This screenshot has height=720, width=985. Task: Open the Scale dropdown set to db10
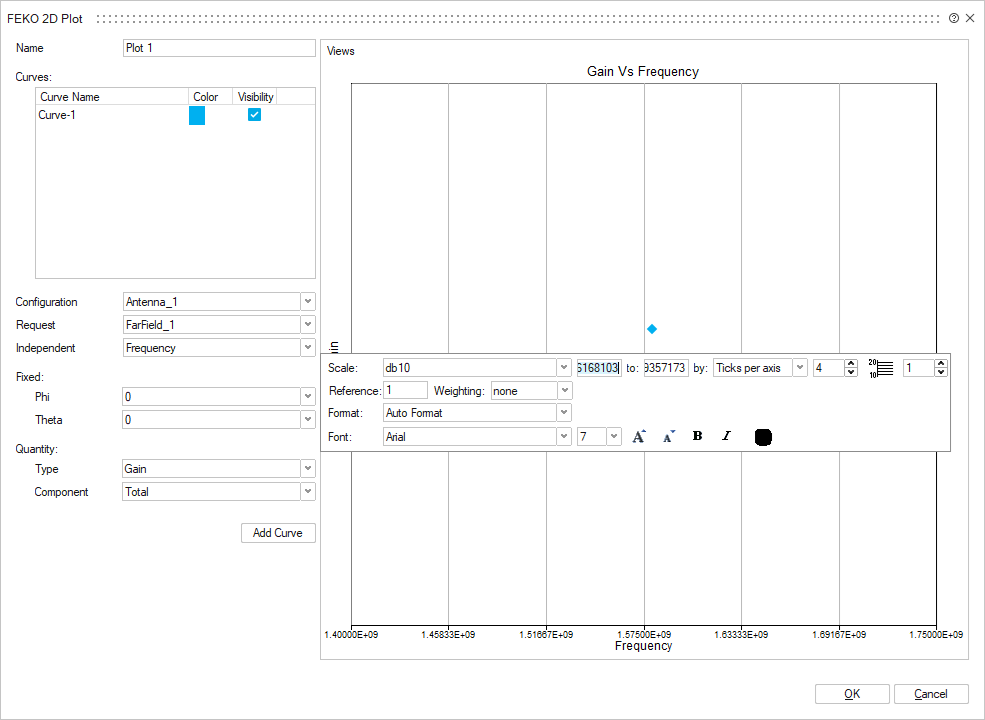pos(564,368)
